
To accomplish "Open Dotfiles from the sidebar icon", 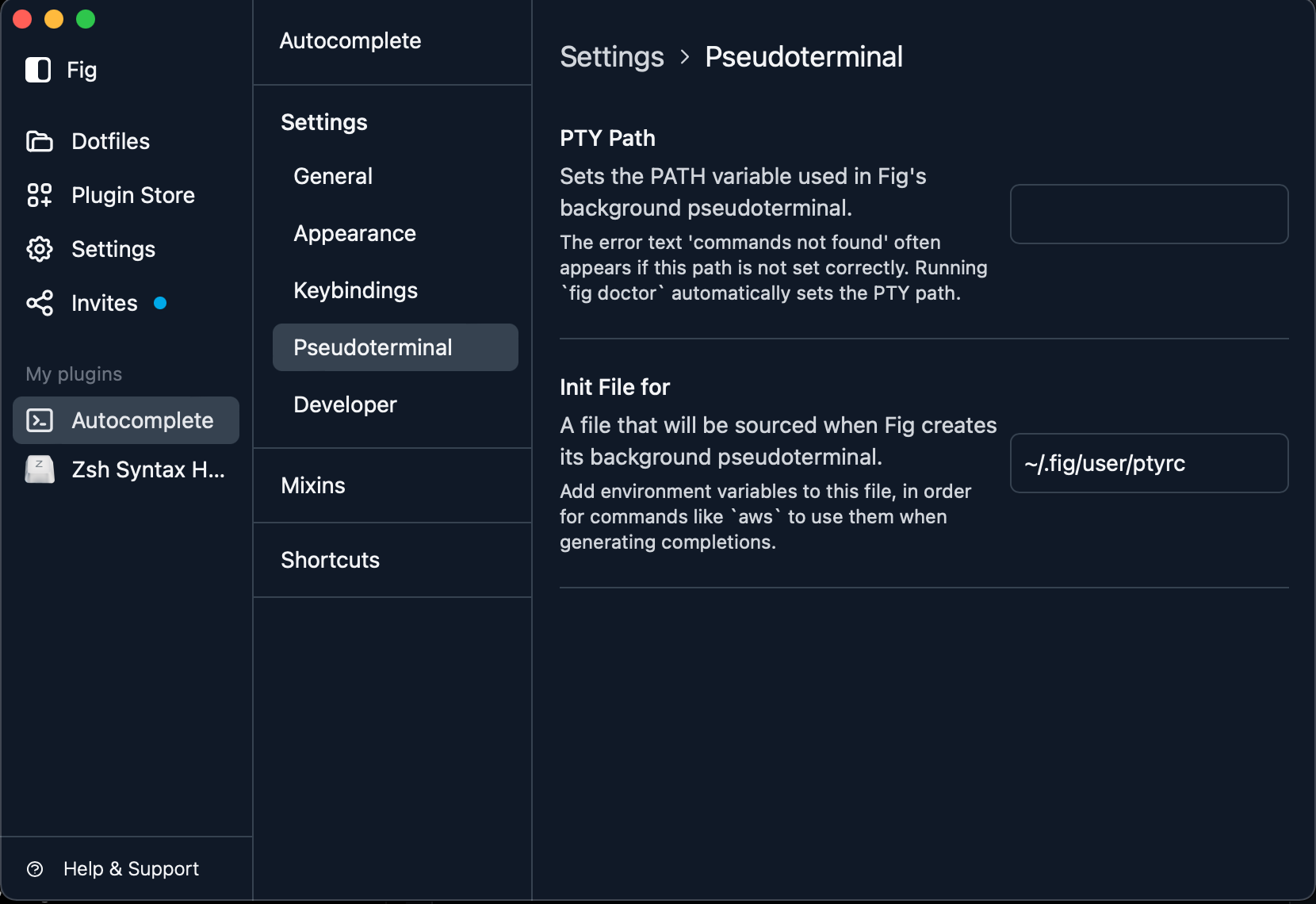I will click(39, 141).
